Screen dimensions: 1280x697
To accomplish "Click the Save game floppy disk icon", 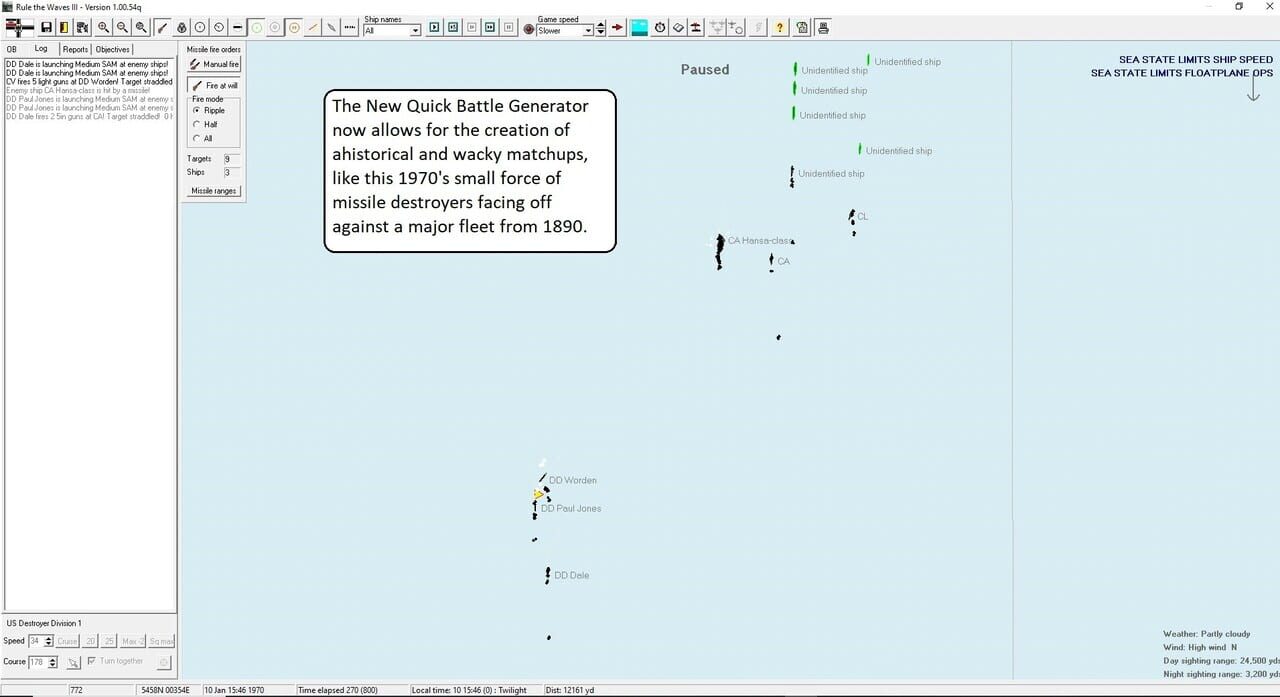I will [x=45, y=27].
